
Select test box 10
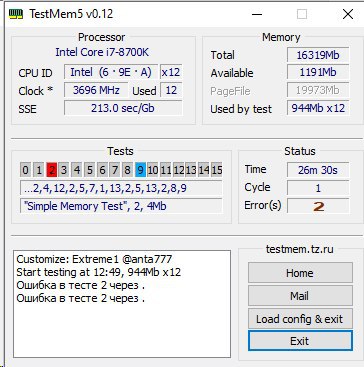click(153, 170)
